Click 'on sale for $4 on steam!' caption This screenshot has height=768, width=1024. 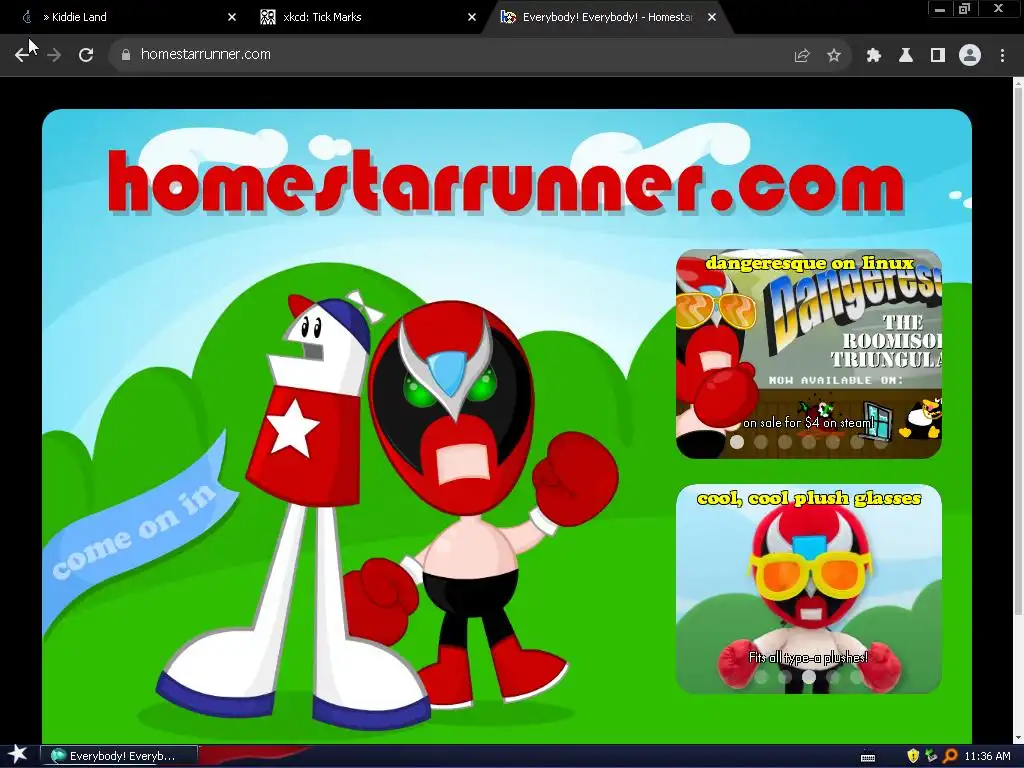tap(808, 423)
